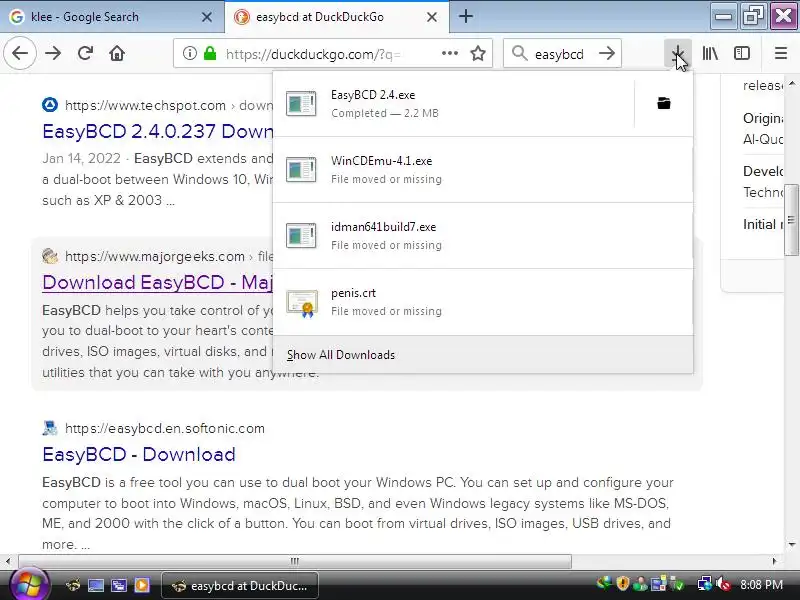
Task: Click the scroll down arrow
Action: [792, 544]
